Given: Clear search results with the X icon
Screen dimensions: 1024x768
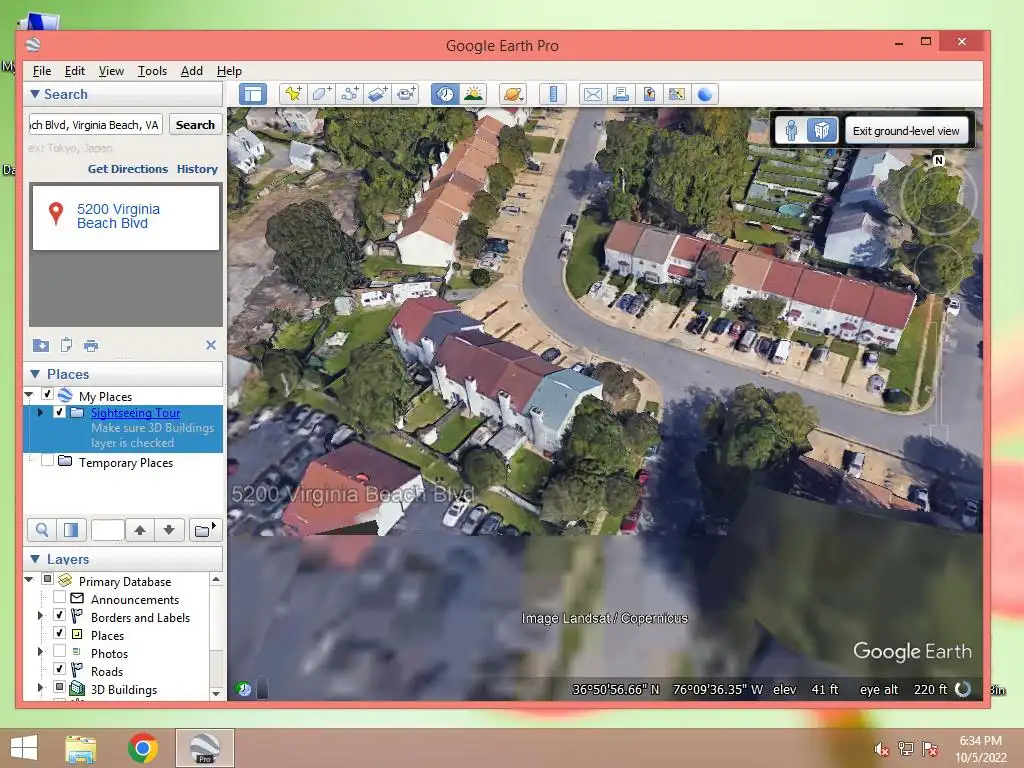Looking at the screenshot, I should pyautogui.click(x=211, y=345).
